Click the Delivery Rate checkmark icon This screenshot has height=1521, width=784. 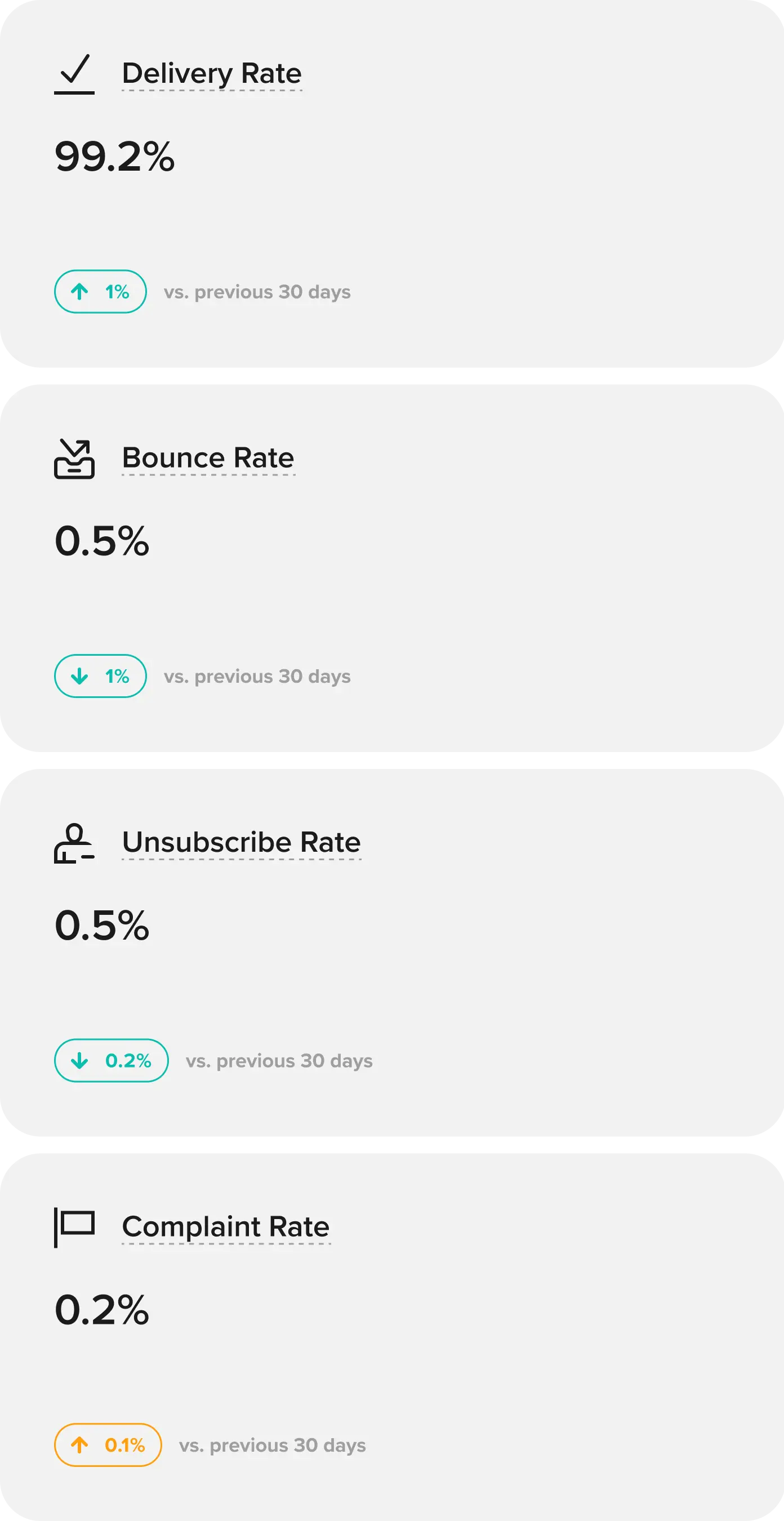tap(74, 74)
